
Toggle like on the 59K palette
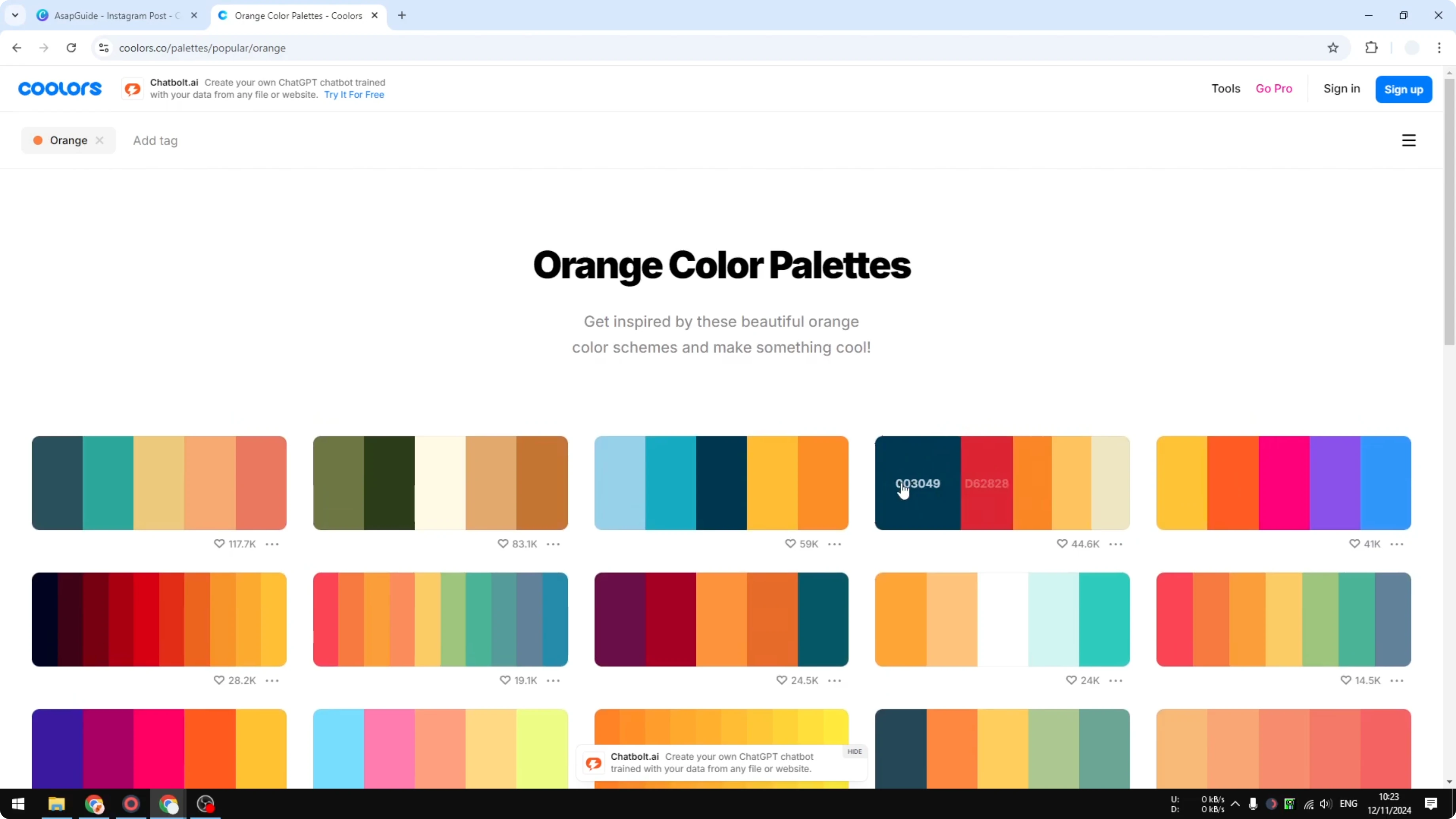point(790,544)
